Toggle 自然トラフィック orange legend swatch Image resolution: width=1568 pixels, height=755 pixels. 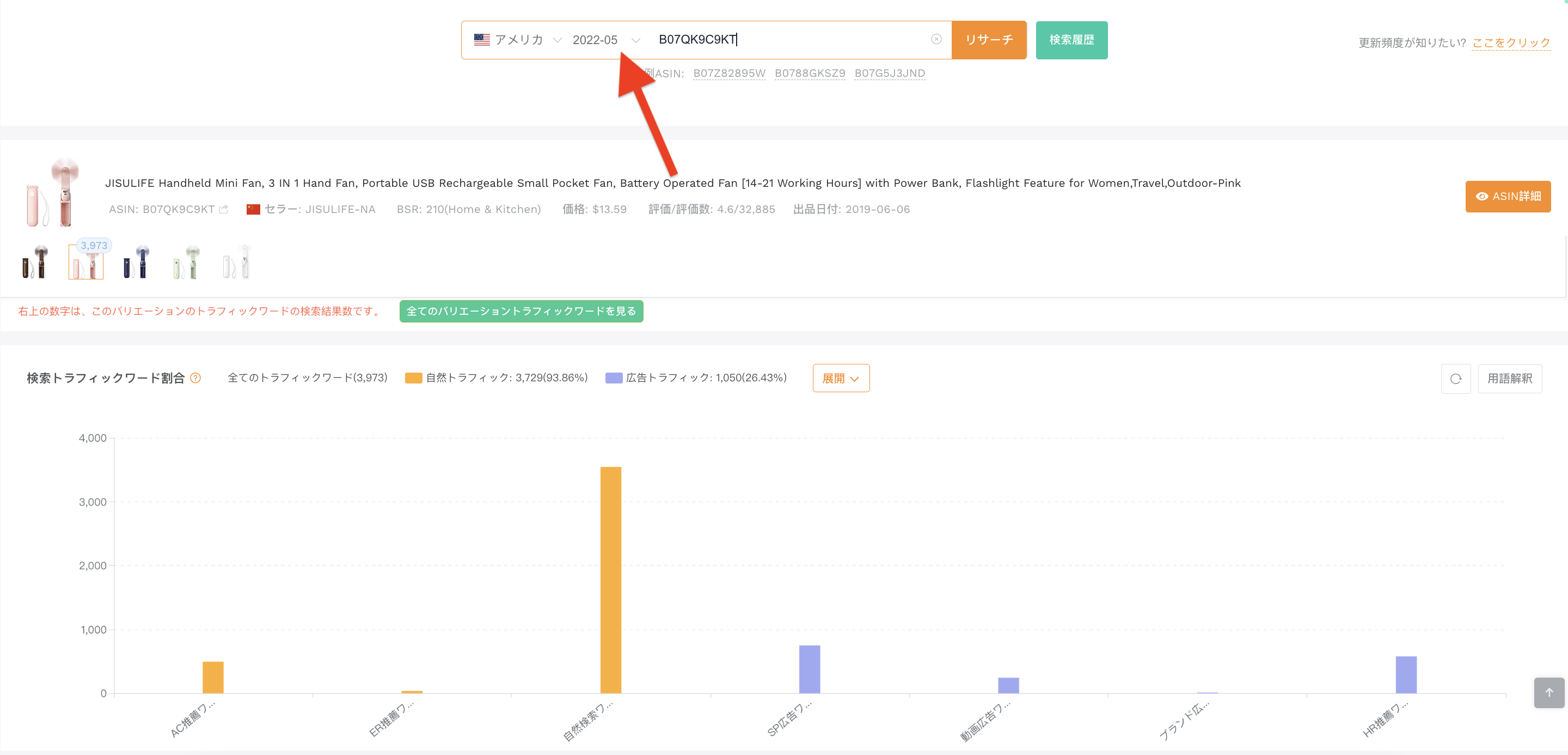(x=413, y=378)
